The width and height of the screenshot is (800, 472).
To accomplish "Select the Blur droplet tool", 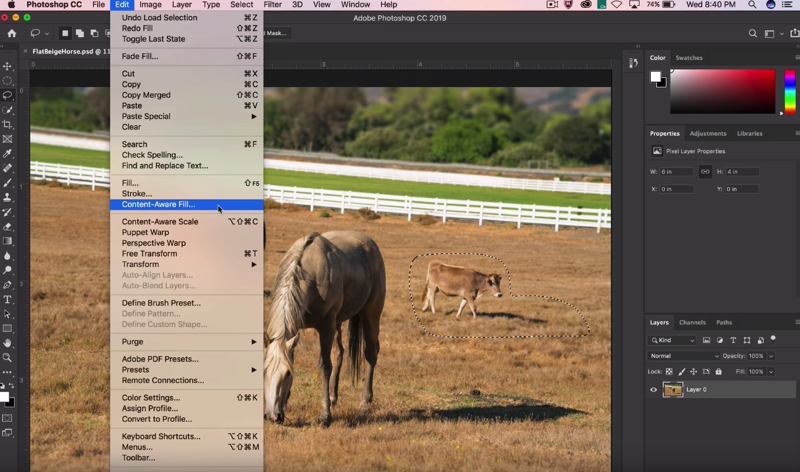I will pyautogui.click(x=7, y=256).
